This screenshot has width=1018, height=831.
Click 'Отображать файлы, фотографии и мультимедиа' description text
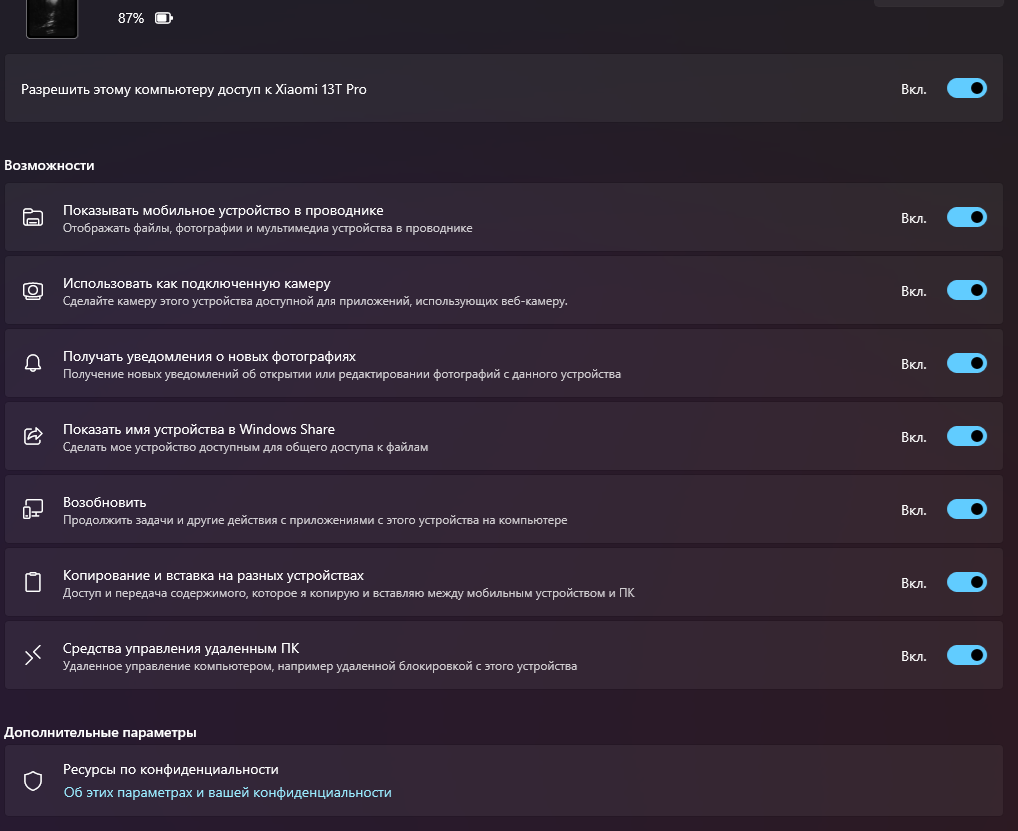pyautogui.click(x=267, y=229)
